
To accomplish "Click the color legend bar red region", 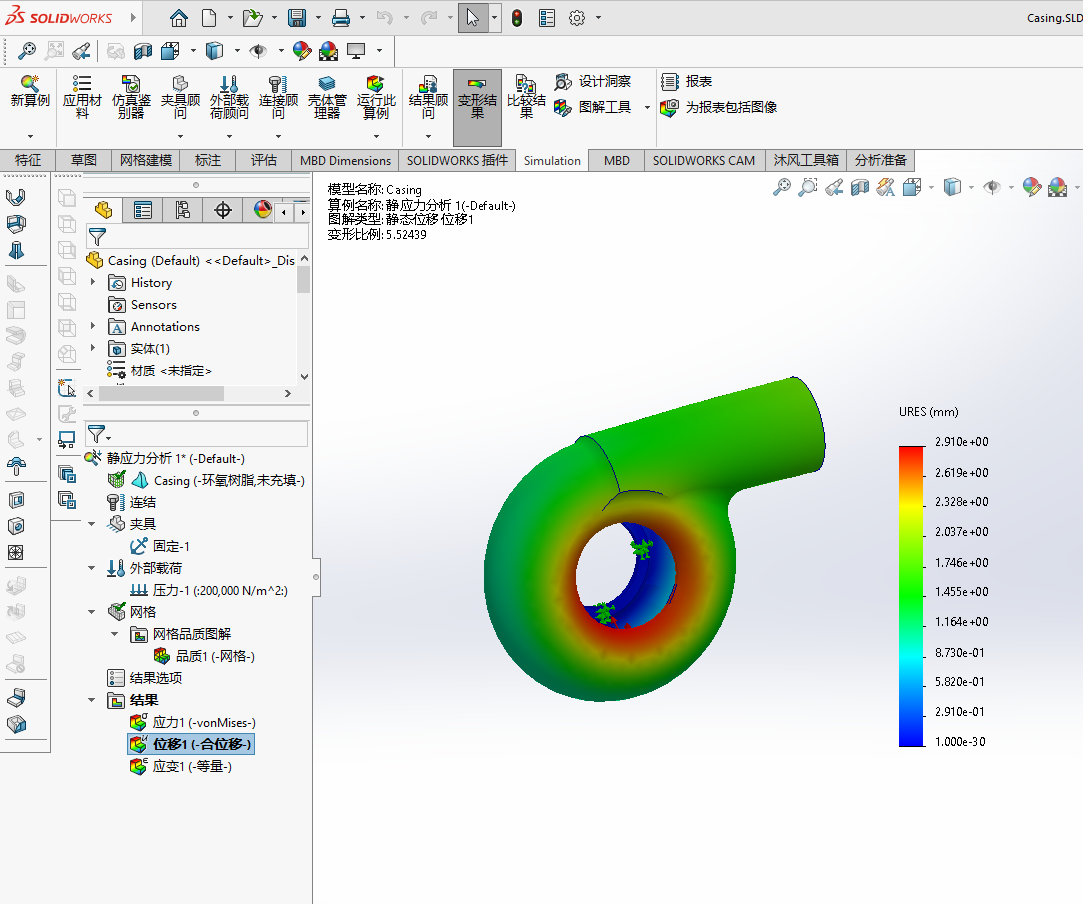I will pos(911,454).
